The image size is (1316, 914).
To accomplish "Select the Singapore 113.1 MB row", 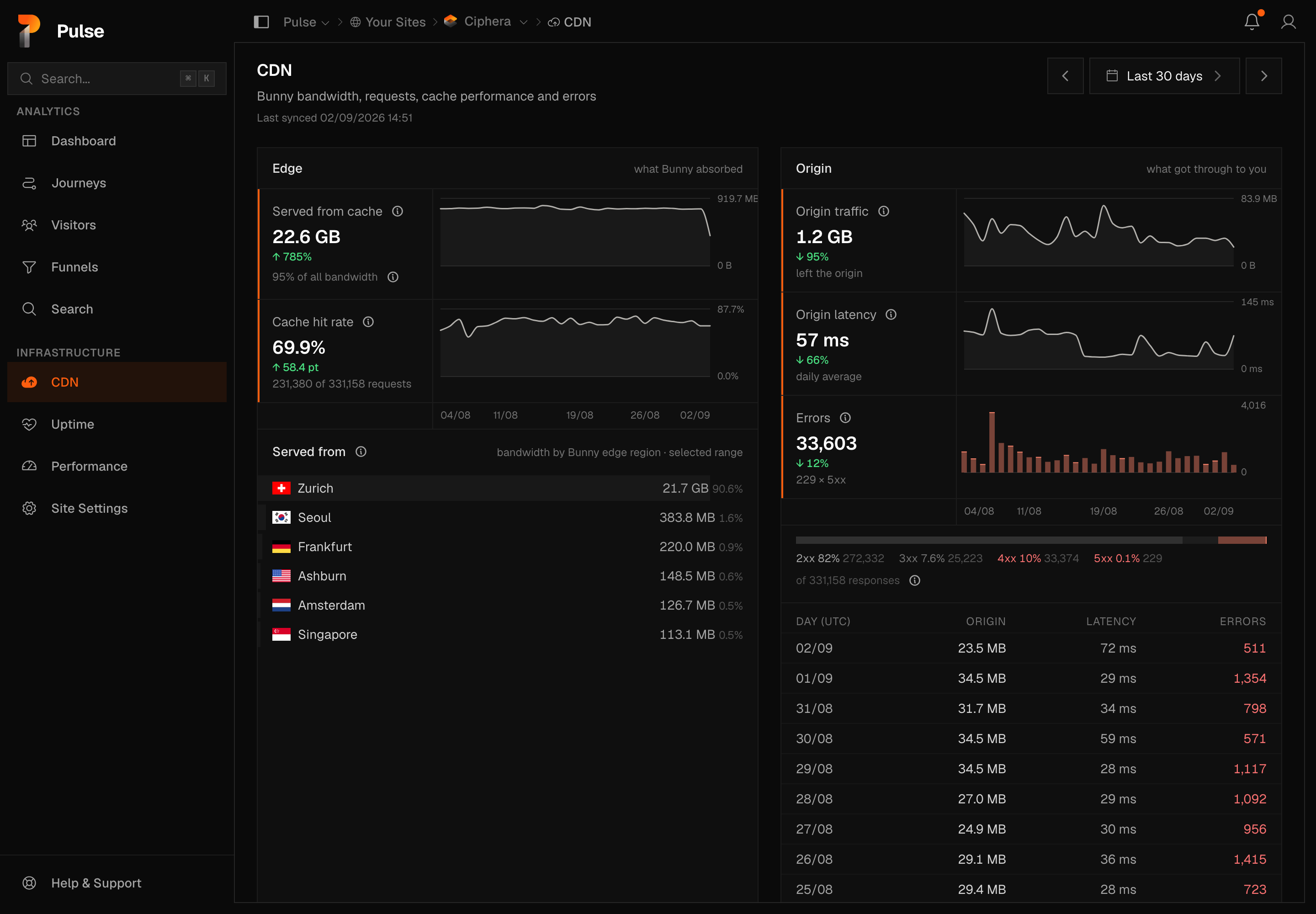I will [x=507, y=634].
